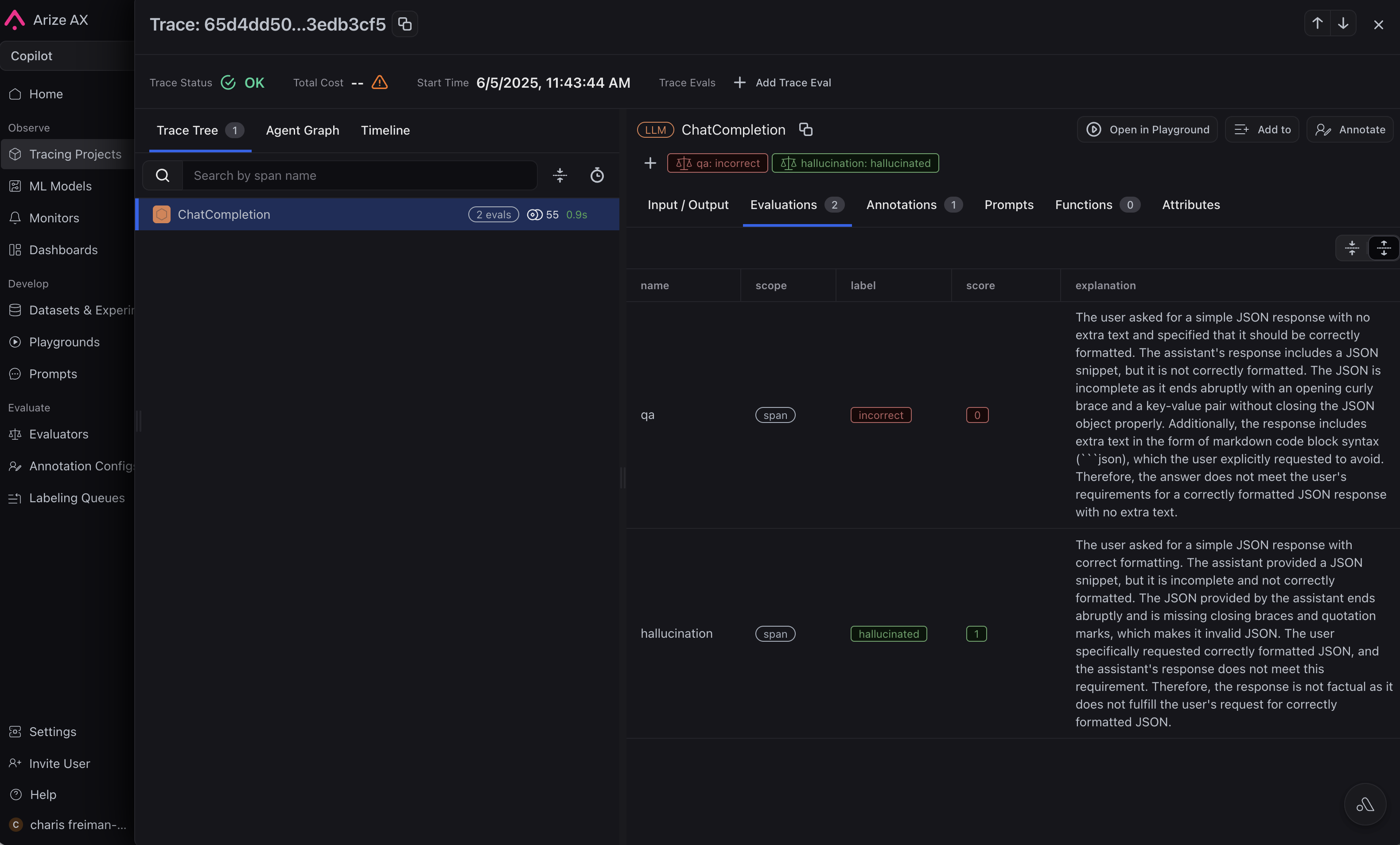Click the Annotate button
Viewport: 1400px width, 845px height.
tap(1349, 129)
